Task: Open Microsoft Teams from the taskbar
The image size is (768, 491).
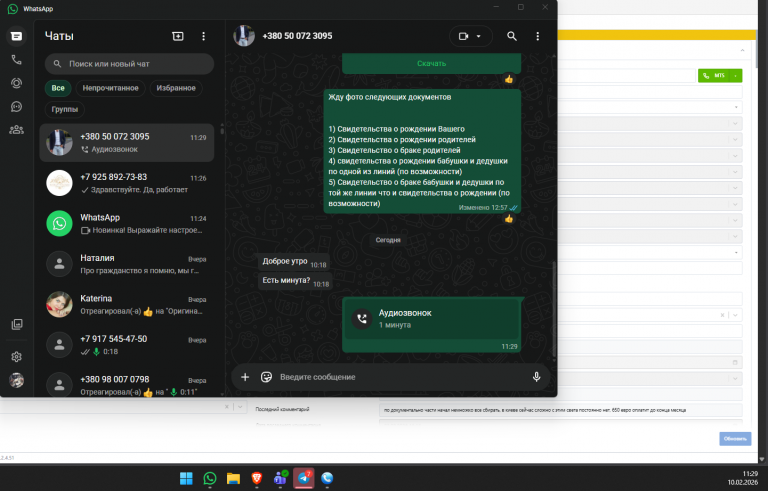Action: pyautogui.click(x=280, y=478)
